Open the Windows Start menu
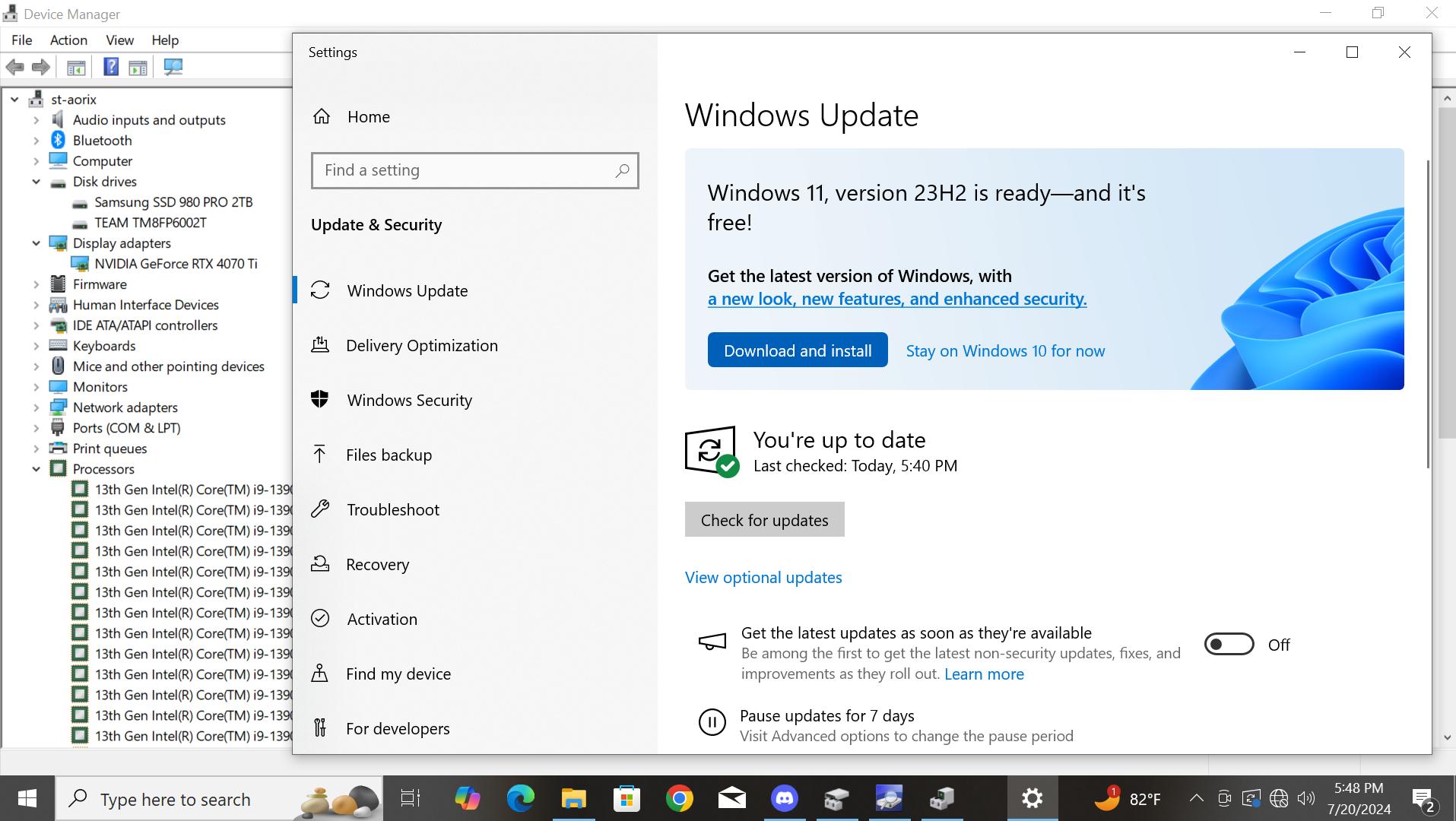This screenshot has height=821, width=1456. 27,799
